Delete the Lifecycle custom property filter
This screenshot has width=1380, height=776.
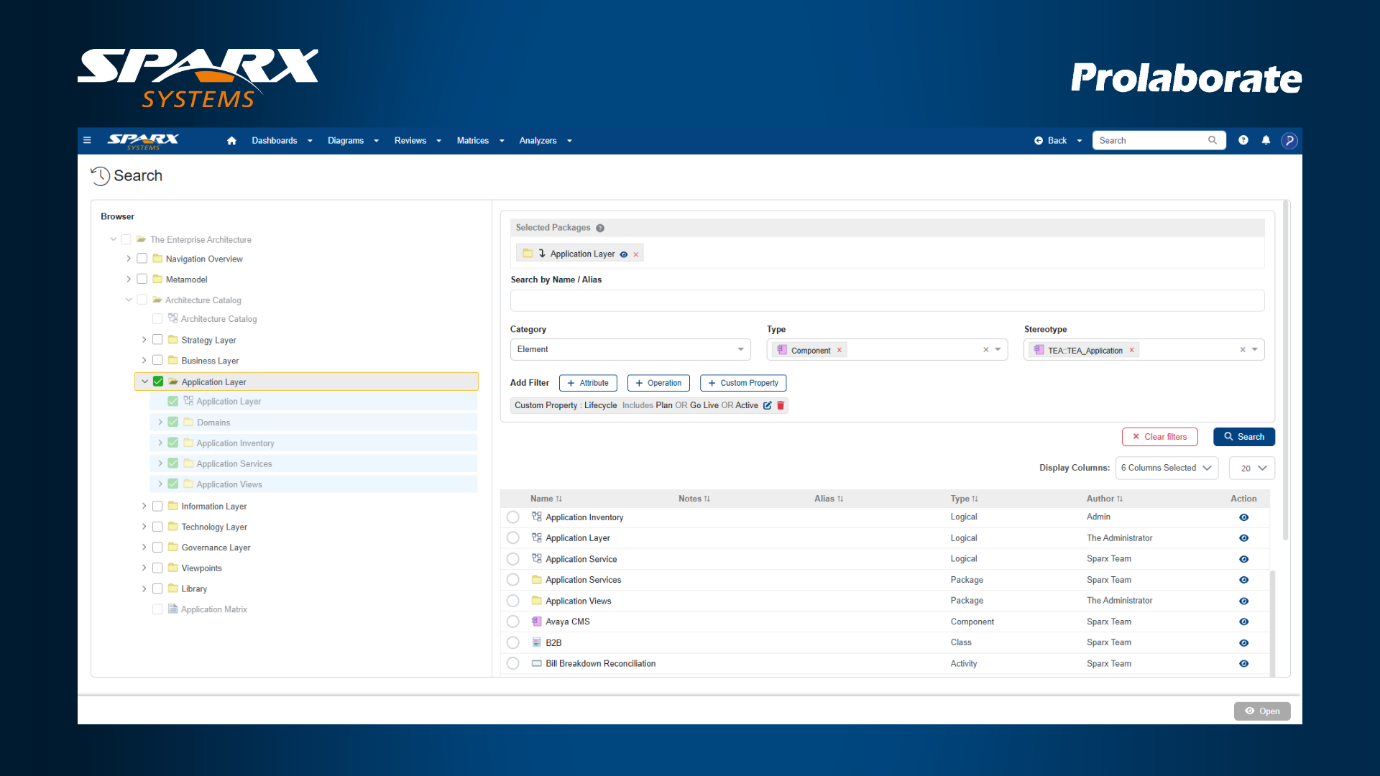point(781,406)
